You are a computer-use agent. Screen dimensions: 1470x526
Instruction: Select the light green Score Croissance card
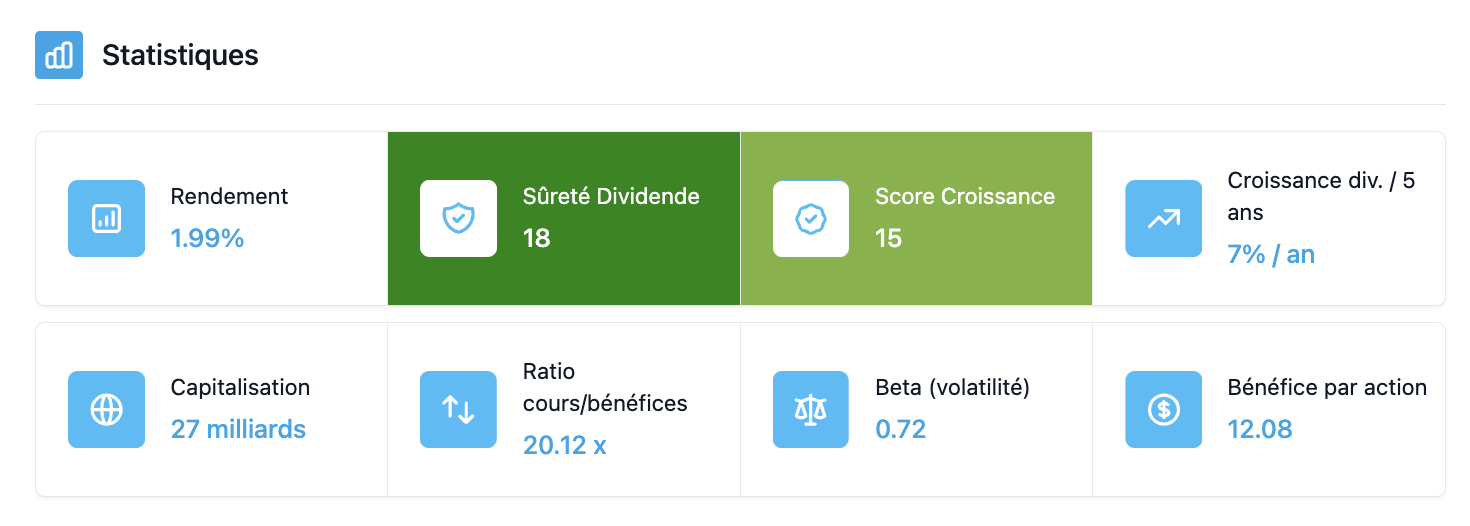tap(916, 218)
